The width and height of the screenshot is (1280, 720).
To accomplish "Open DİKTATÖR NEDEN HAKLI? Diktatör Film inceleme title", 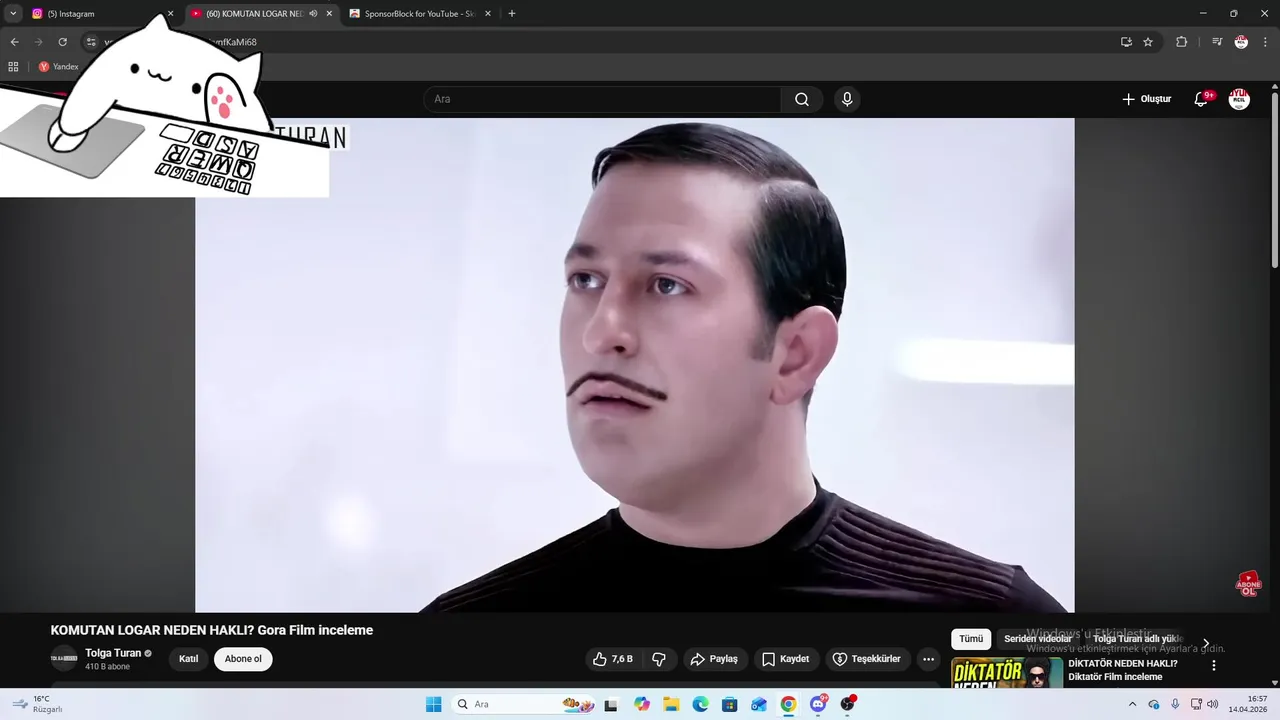I will click(1123, 670).
